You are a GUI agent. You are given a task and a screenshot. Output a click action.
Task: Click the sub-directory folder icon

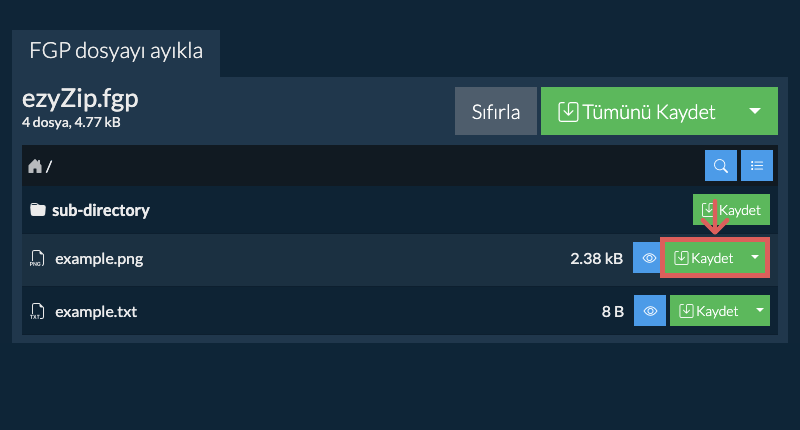coord(38,211)
